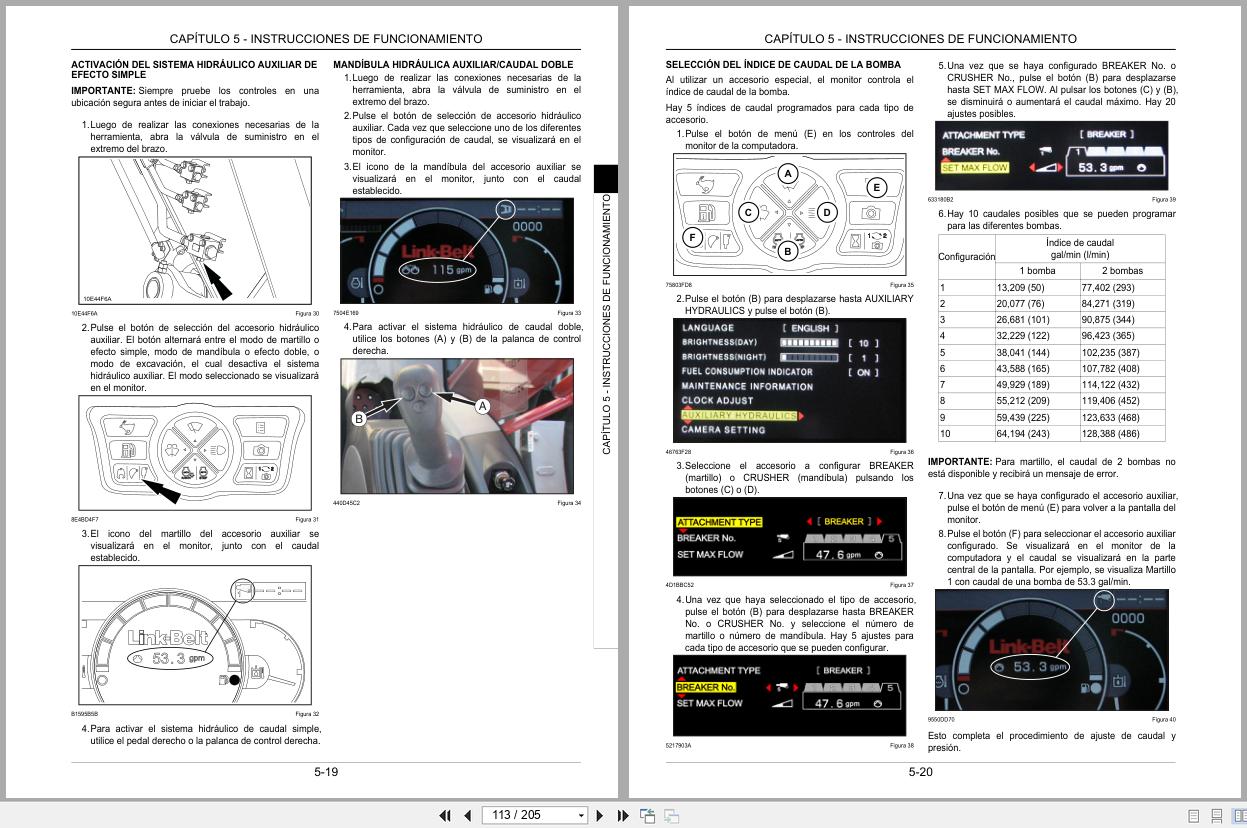The width and height of the screenshot is (1247, 828).
Task: Click table cell 43,588 (165)
Action: tap(1023, 369)
